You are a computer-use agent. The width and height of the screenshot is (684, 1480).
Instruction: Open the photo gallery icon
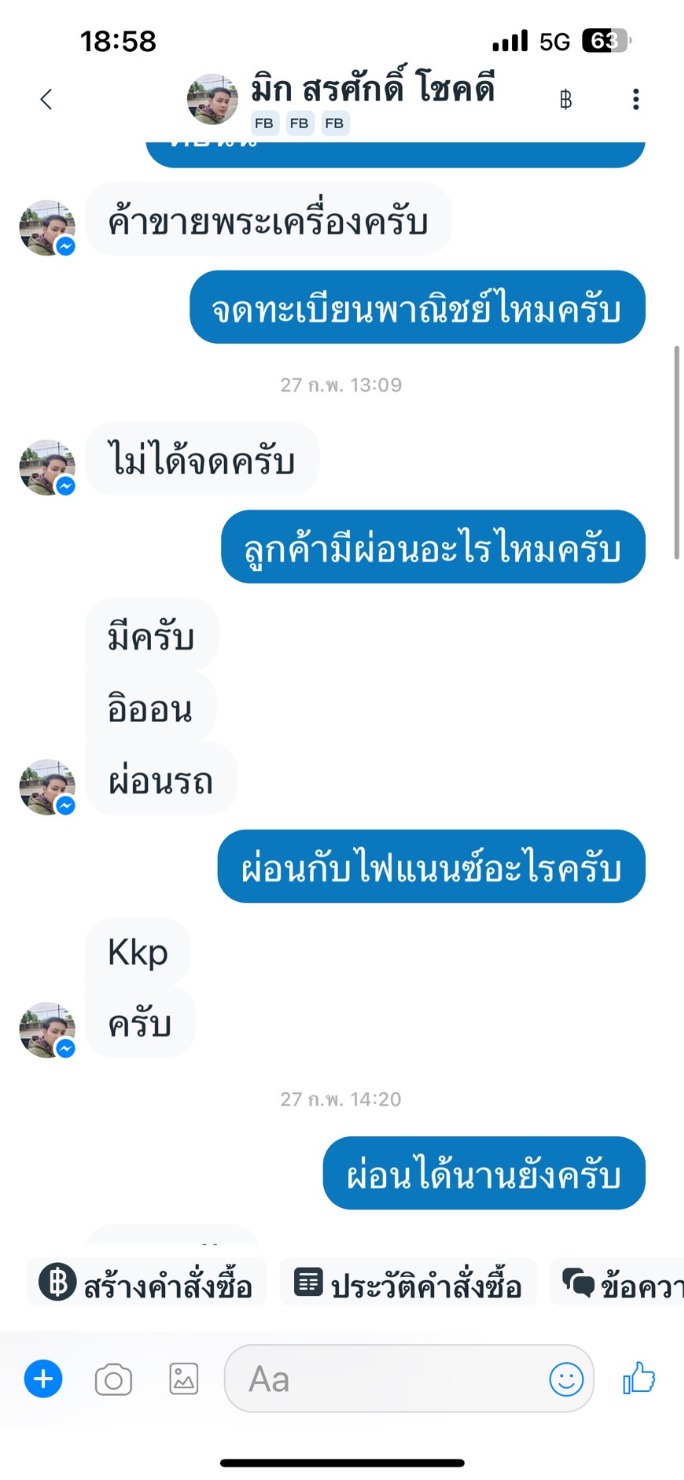pyautogui.click(x=184, y=1380)
